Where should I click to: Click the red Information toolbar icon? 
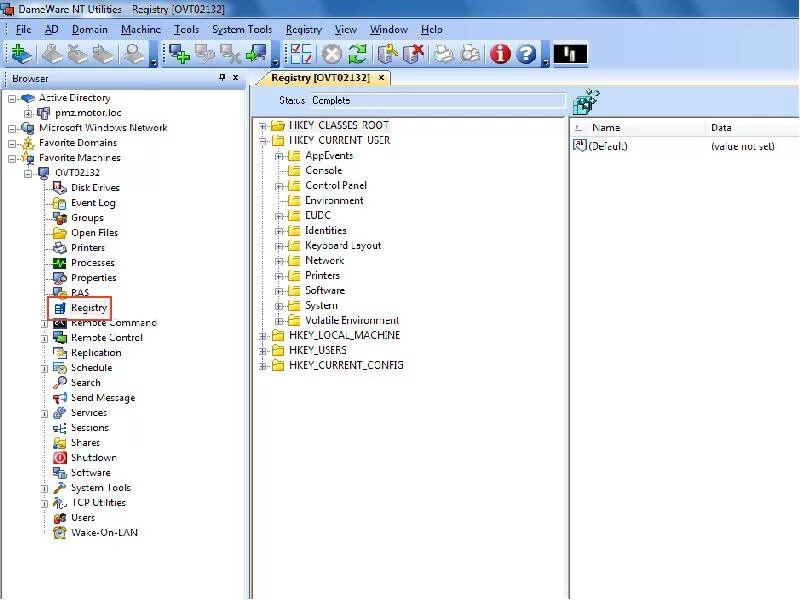(x=500, y=54)
